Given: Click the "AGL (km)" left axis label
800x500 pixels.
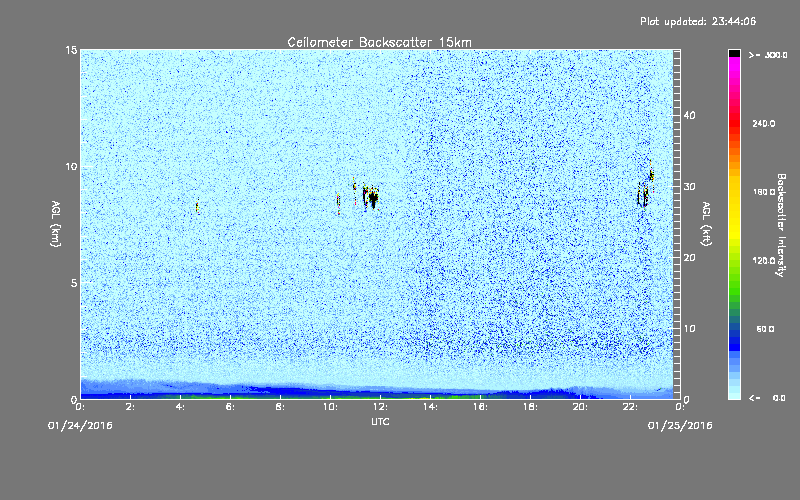Looking at the screenshot, I should [56, 223].
